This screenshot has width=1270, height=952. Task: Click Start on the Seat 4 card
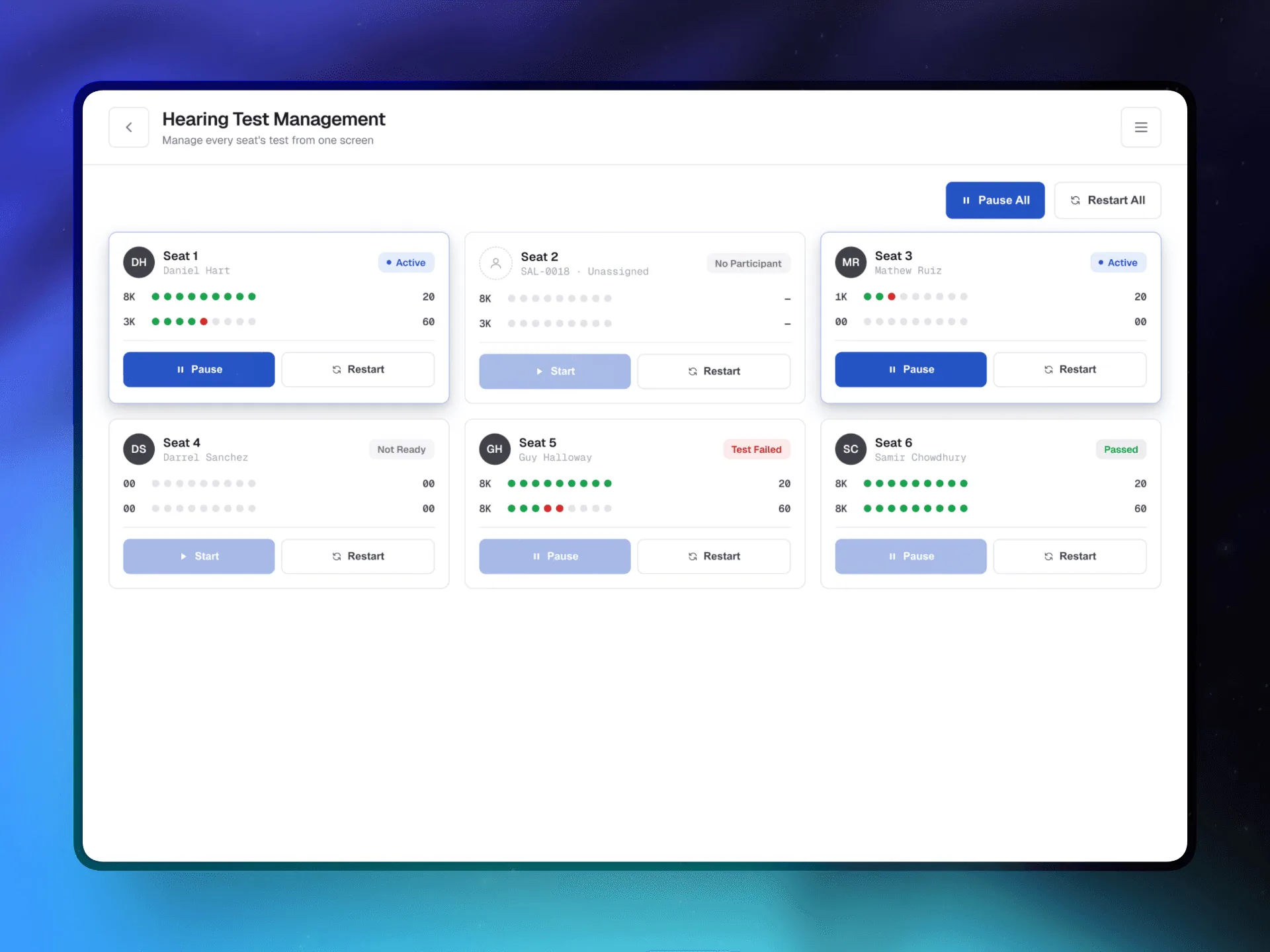[199, 557]
